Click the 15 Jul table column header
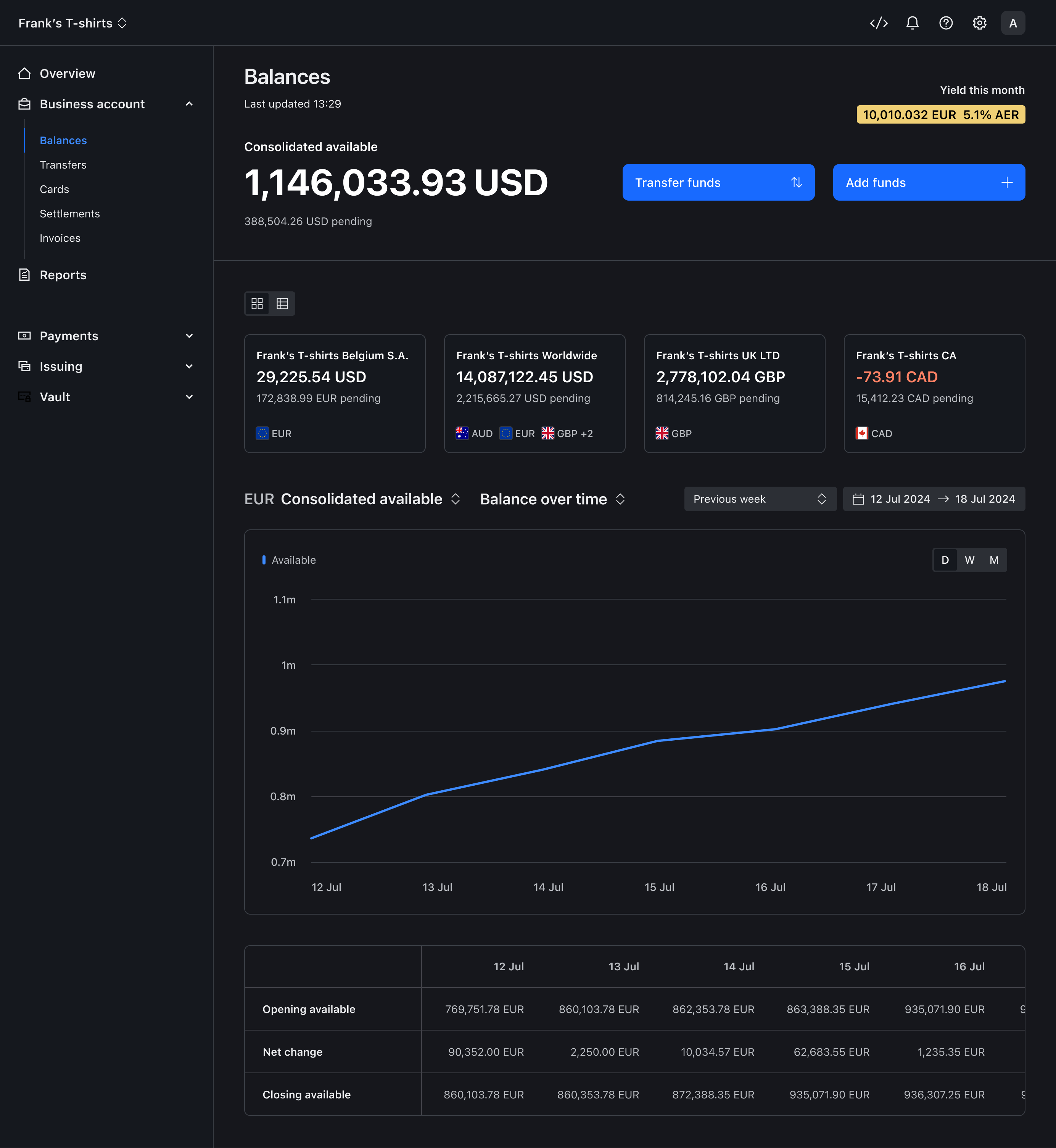1056x1148 pixels. 854,966
